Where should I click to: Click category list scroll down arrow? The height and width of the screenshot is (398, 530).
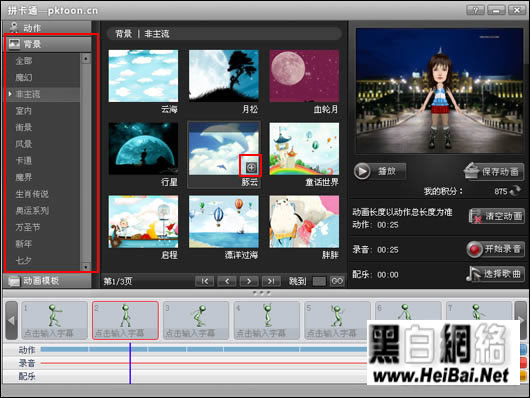[86, 267]
